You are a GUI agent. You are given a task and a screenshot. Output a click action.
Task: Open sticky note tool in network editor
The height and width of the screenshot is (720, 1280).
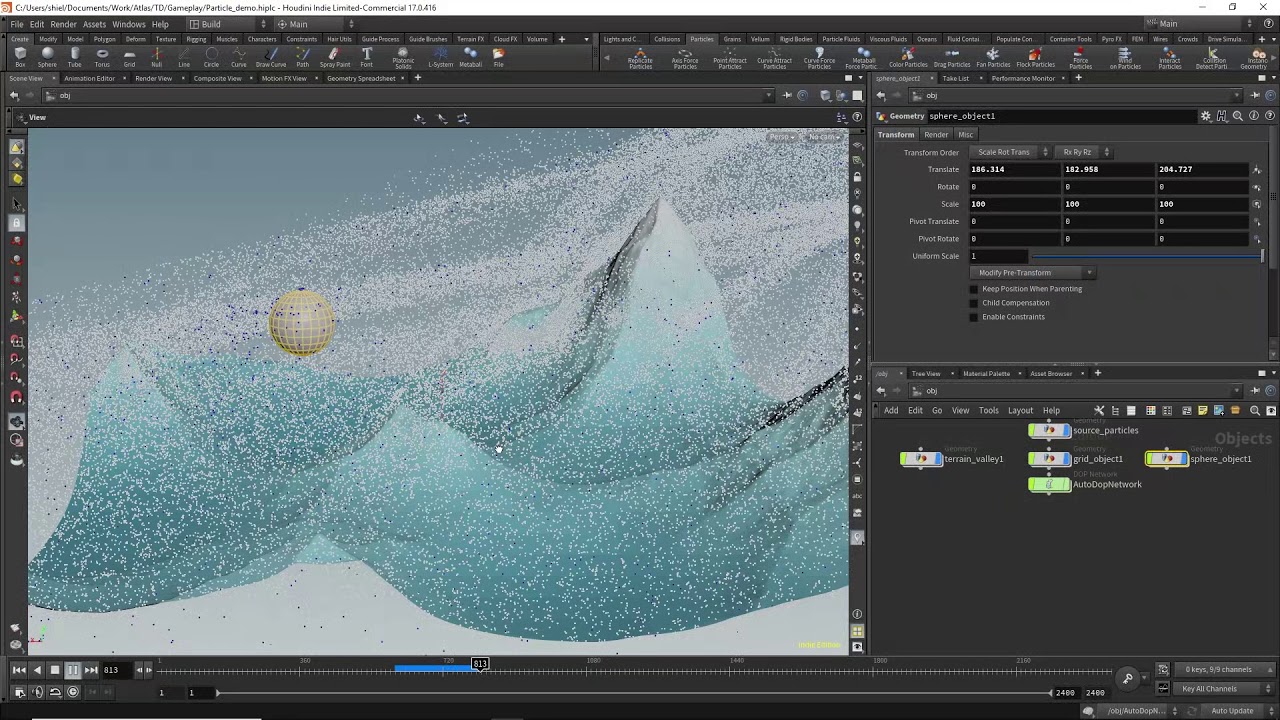click(1202, 410)
